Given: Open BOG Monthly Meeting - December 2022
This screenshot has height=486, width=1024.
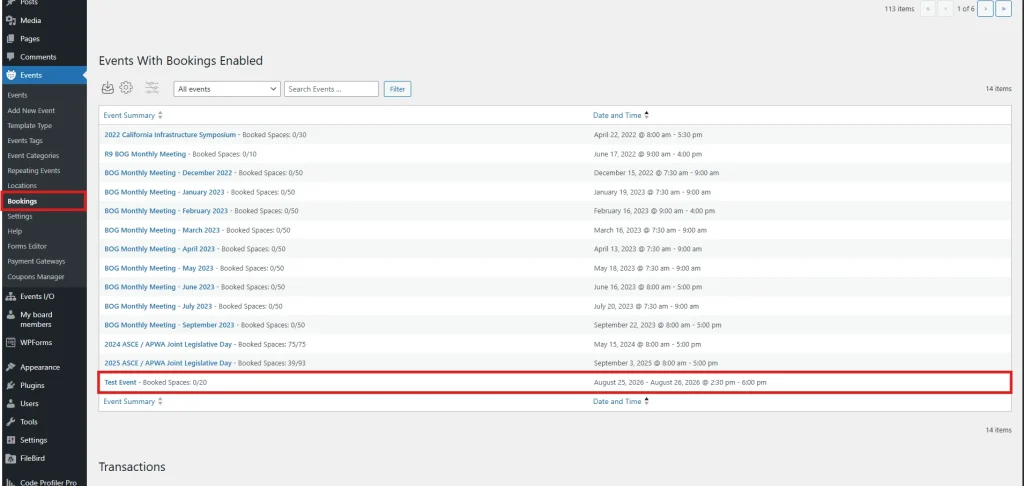Looking at the screenshot, I should click(x=168, y=173).
